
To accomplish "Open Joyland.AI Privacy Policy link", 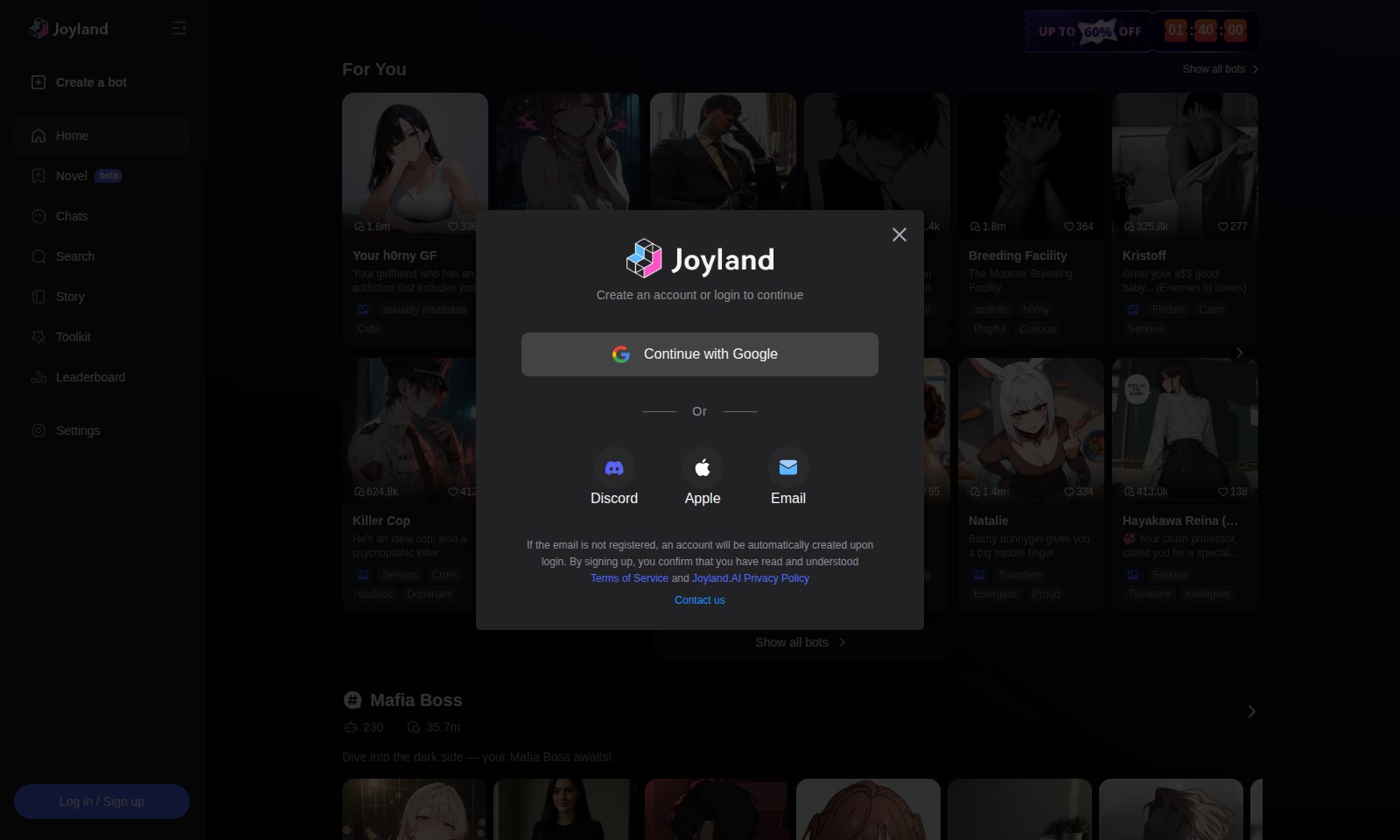I will click(x=751, y=578).
